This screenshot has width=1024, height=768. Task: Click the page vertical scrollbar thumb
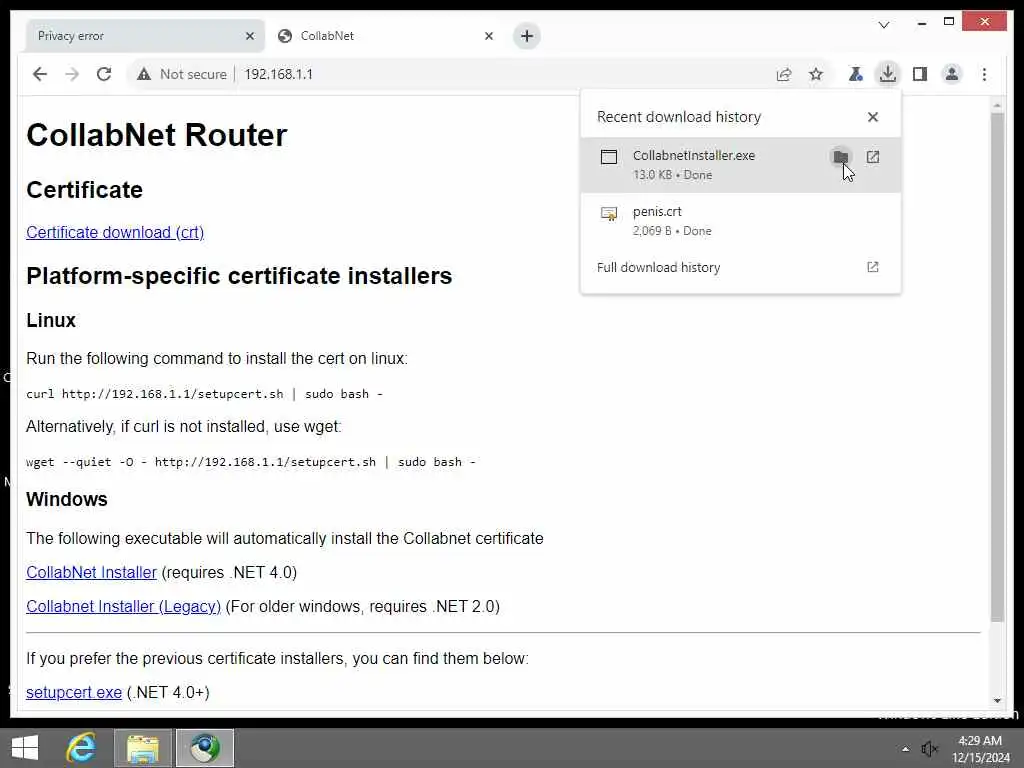click(997, 367)
